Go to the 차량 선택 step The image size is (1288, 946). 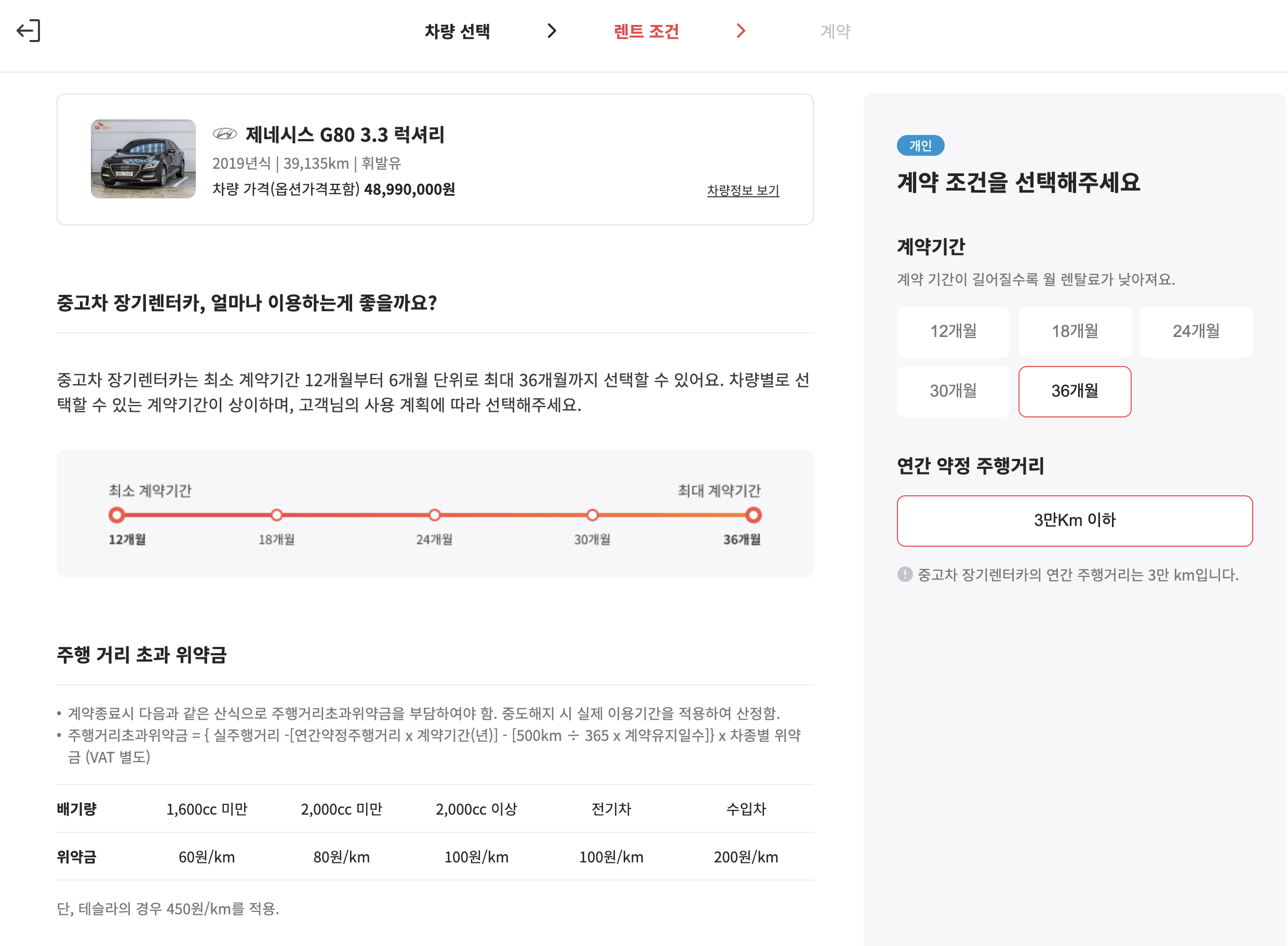[457, 31]
